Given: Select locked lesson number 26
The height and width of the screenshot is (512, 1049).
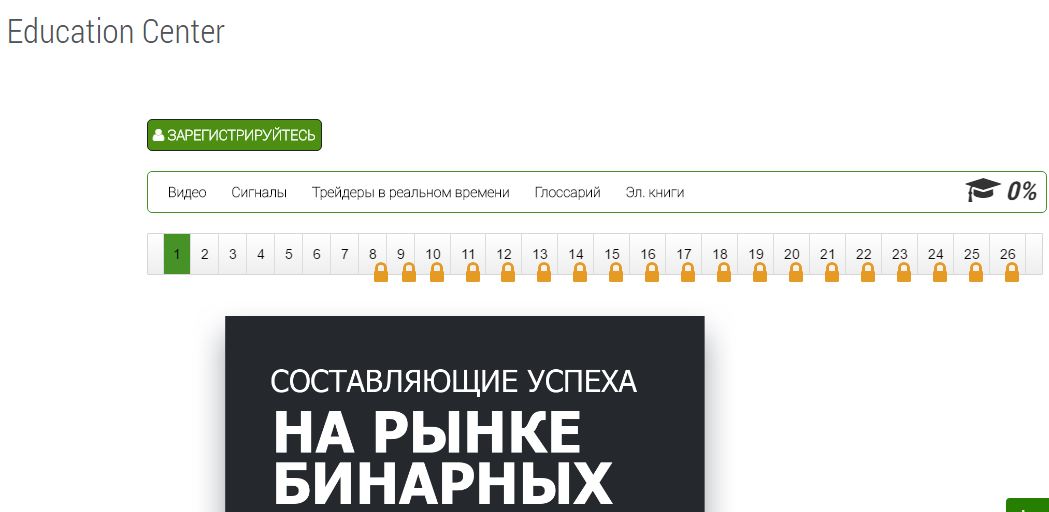Looking at the screenshot, I should coord(1008,254).
